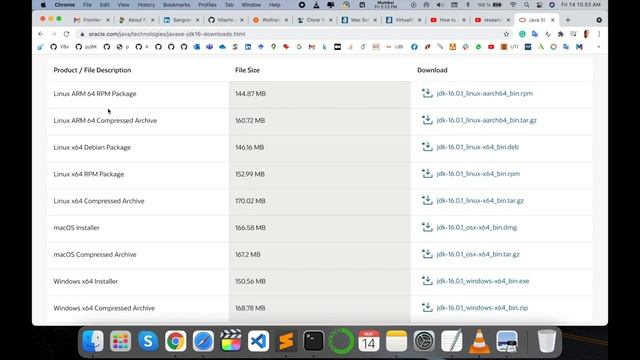Click download icon beside jdk-16.0.1_osx-x64_bin.tar.gz
Screen dimensions: 640x360
coord(427,254)
